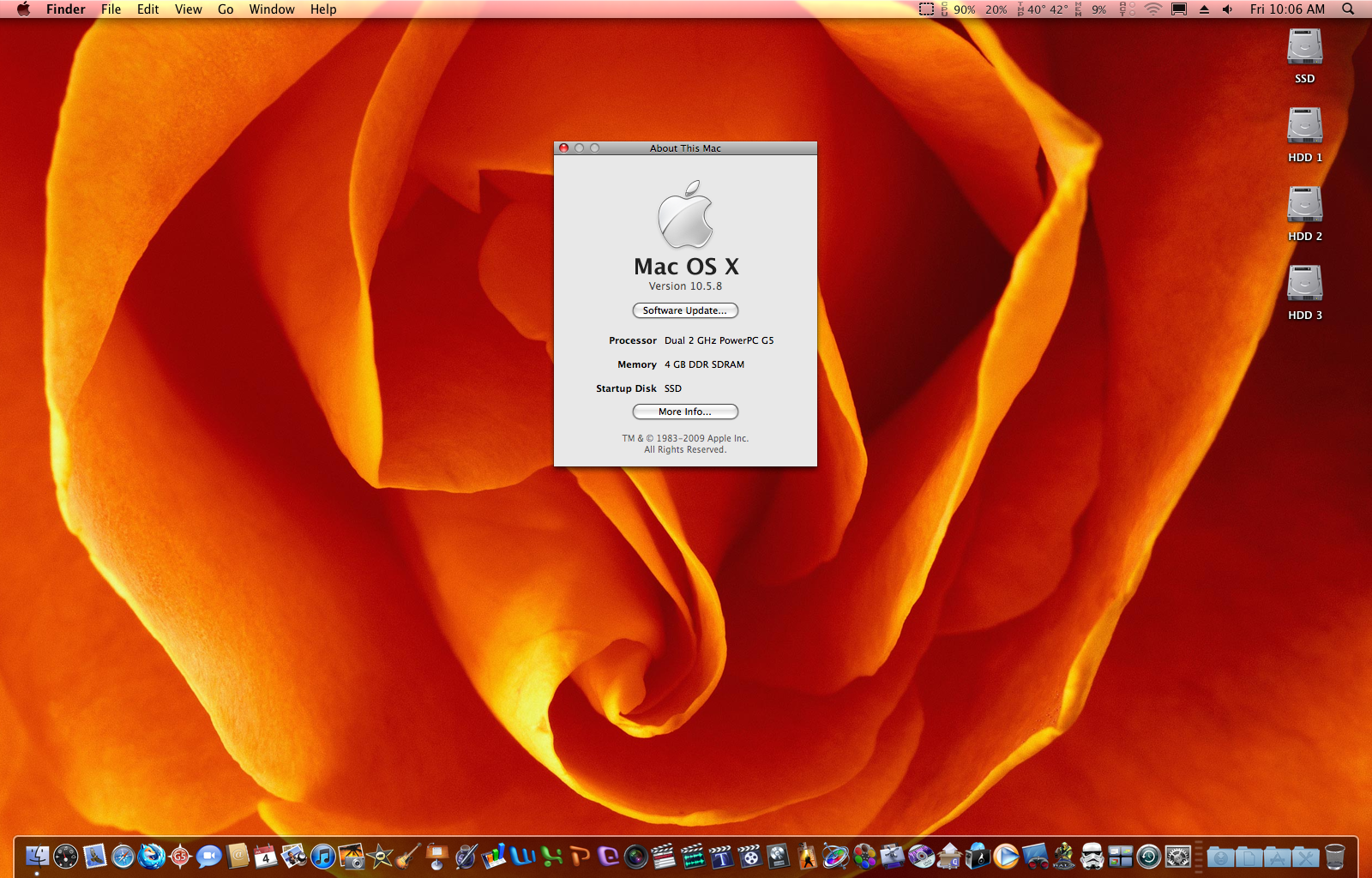
Task: Expand the Applications stack folder in dock
Action: [1277, 856]
